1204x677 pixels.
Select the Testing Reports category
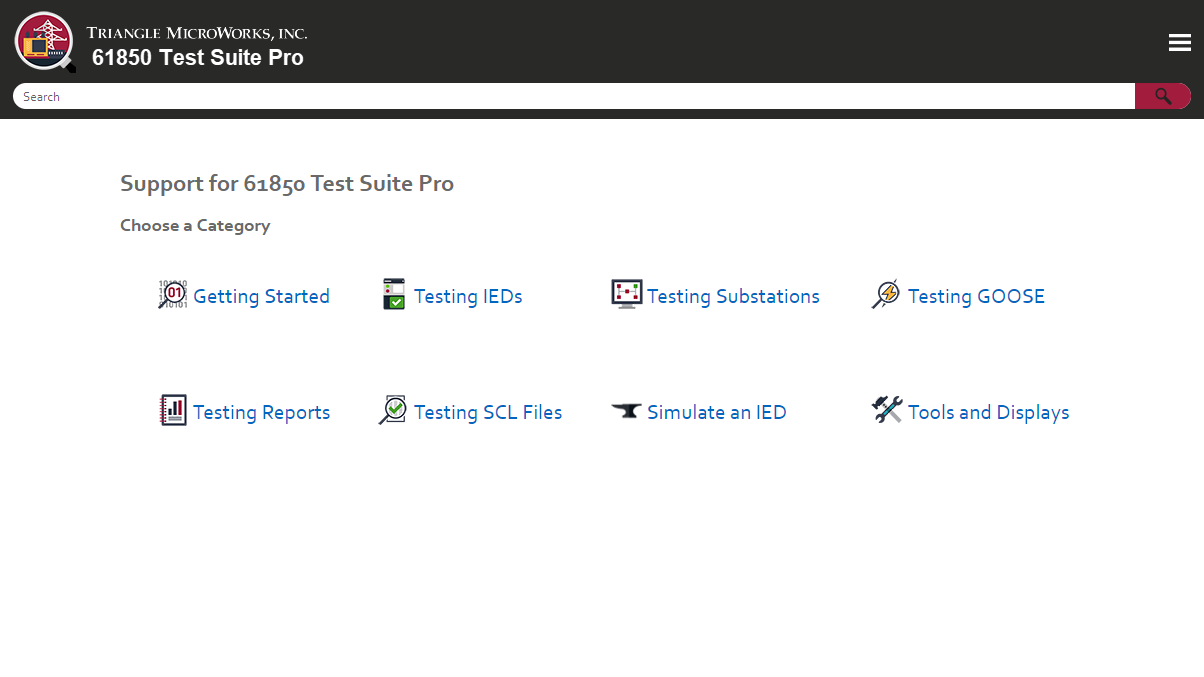pyautogui.click(x=261, y=413)
